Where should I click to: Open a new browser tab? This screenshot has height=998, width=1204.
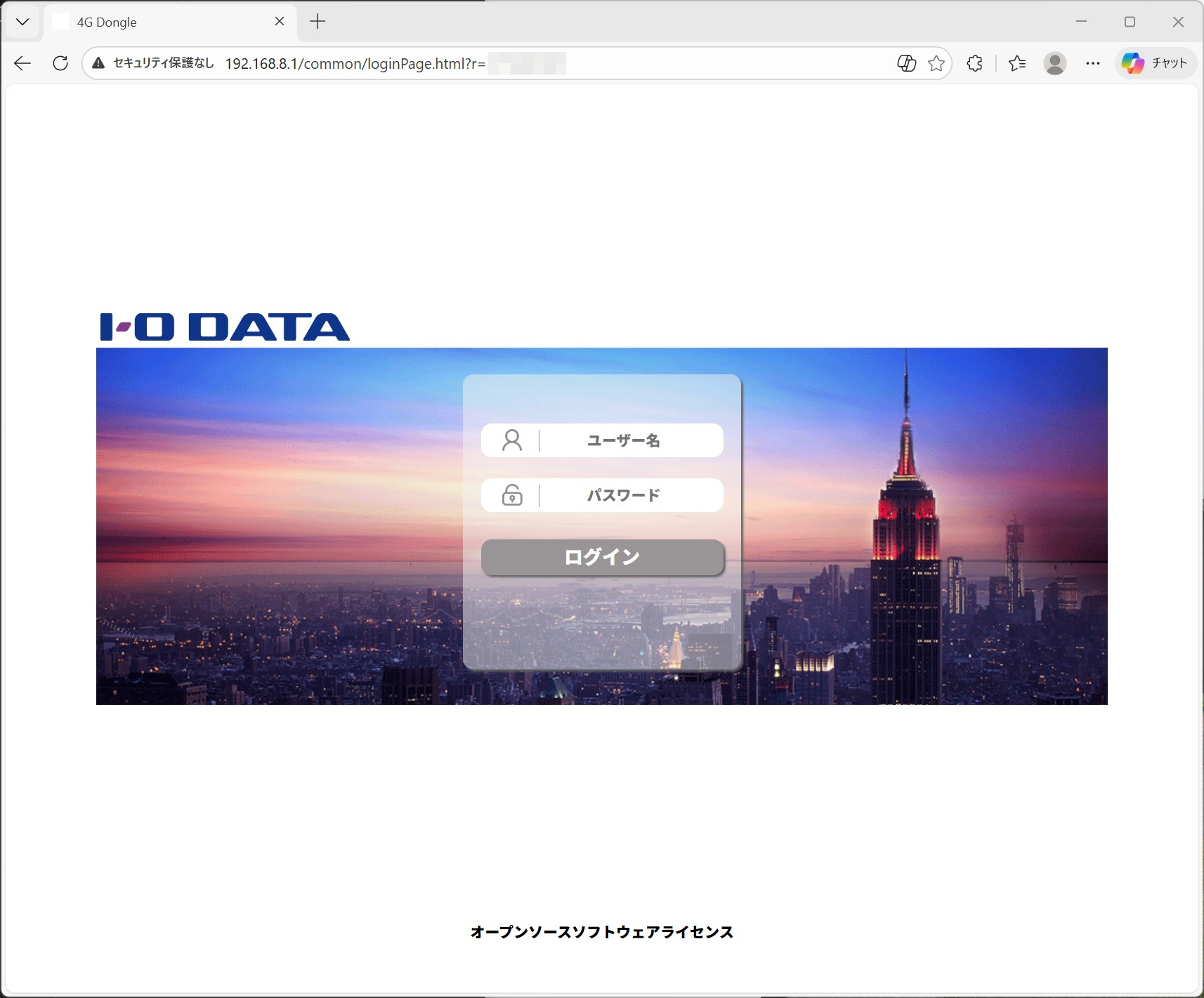pyautogui.click(x=318, y=21)
